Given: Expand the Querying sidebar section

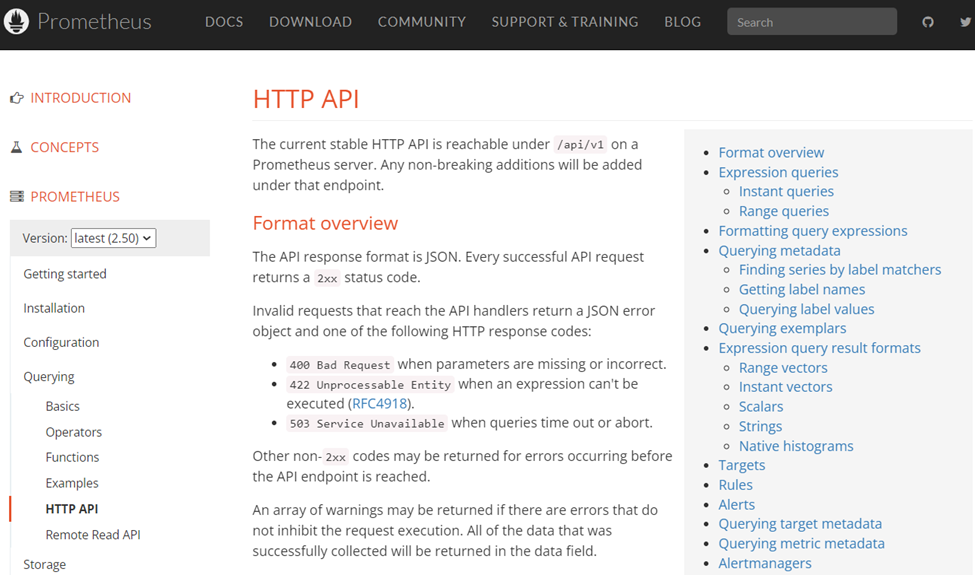Looking at the screenshot, I should [x=49, y=377].
